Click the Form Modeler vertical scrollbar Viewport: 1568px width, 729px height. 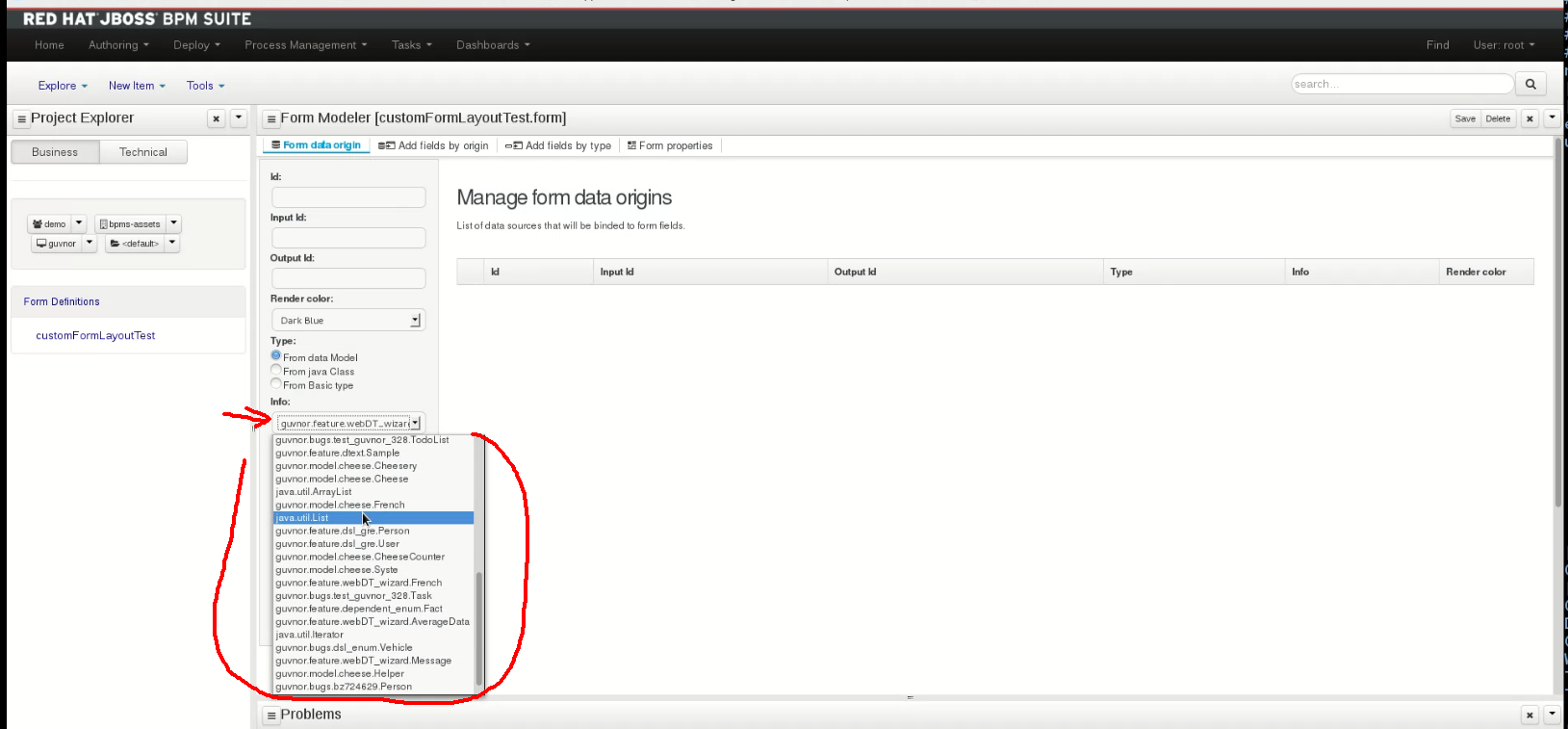[1558, 323]
